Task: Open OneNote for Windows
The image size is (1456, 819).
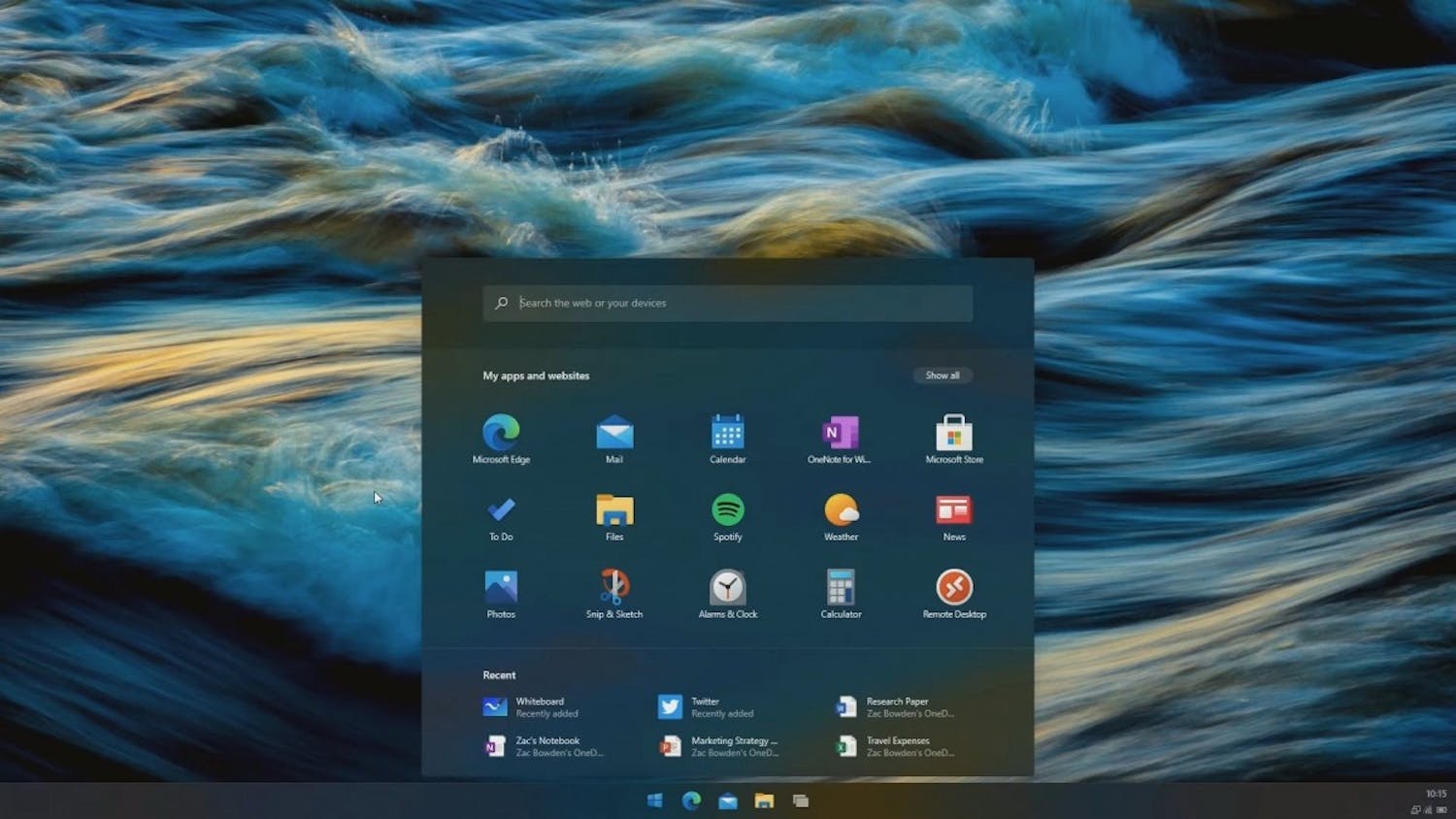Action: tap(840, 432)
